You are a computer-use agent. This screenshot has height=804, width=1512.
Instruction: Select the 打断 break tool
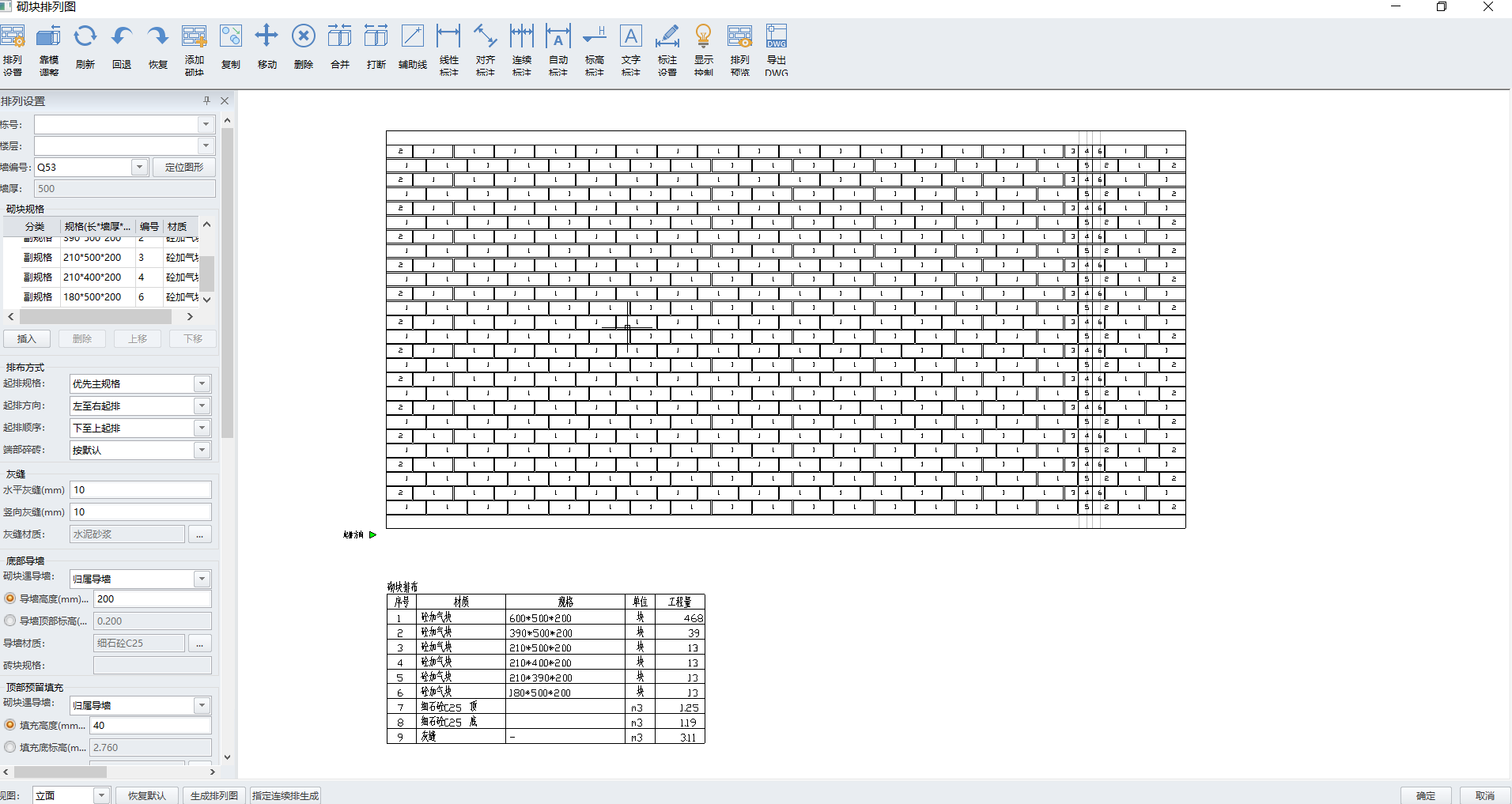(376, 47)
